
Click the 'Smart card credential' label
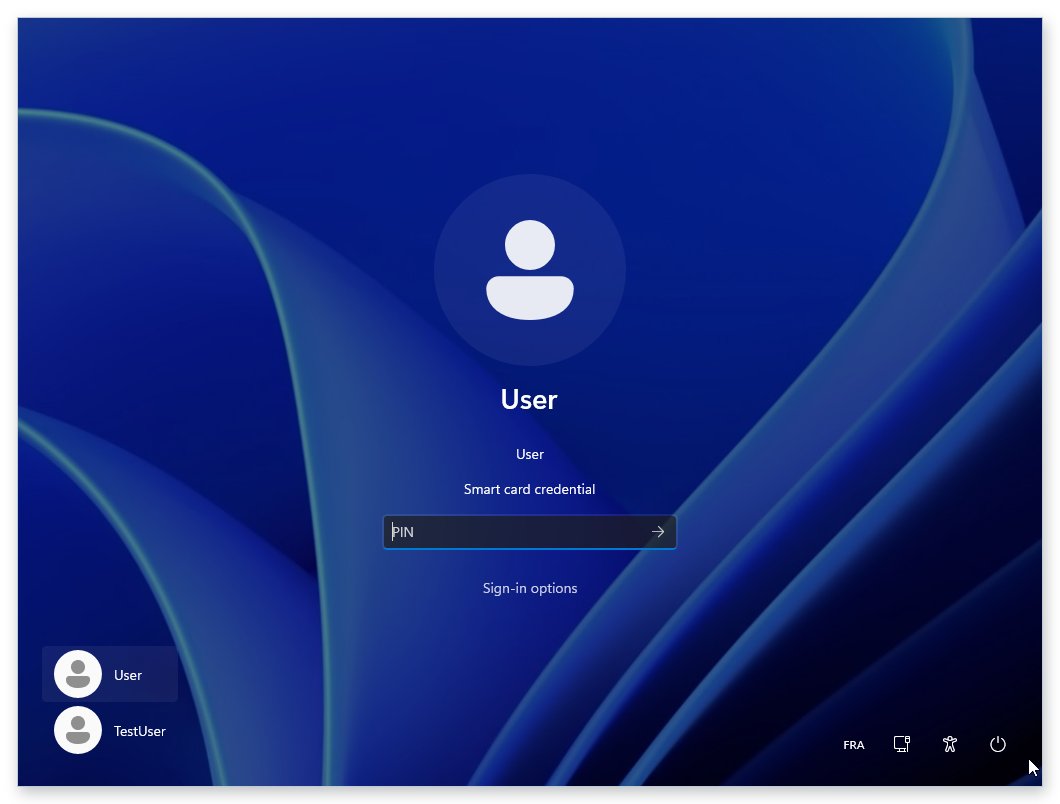pyautogui.click(x=529, y=490)
